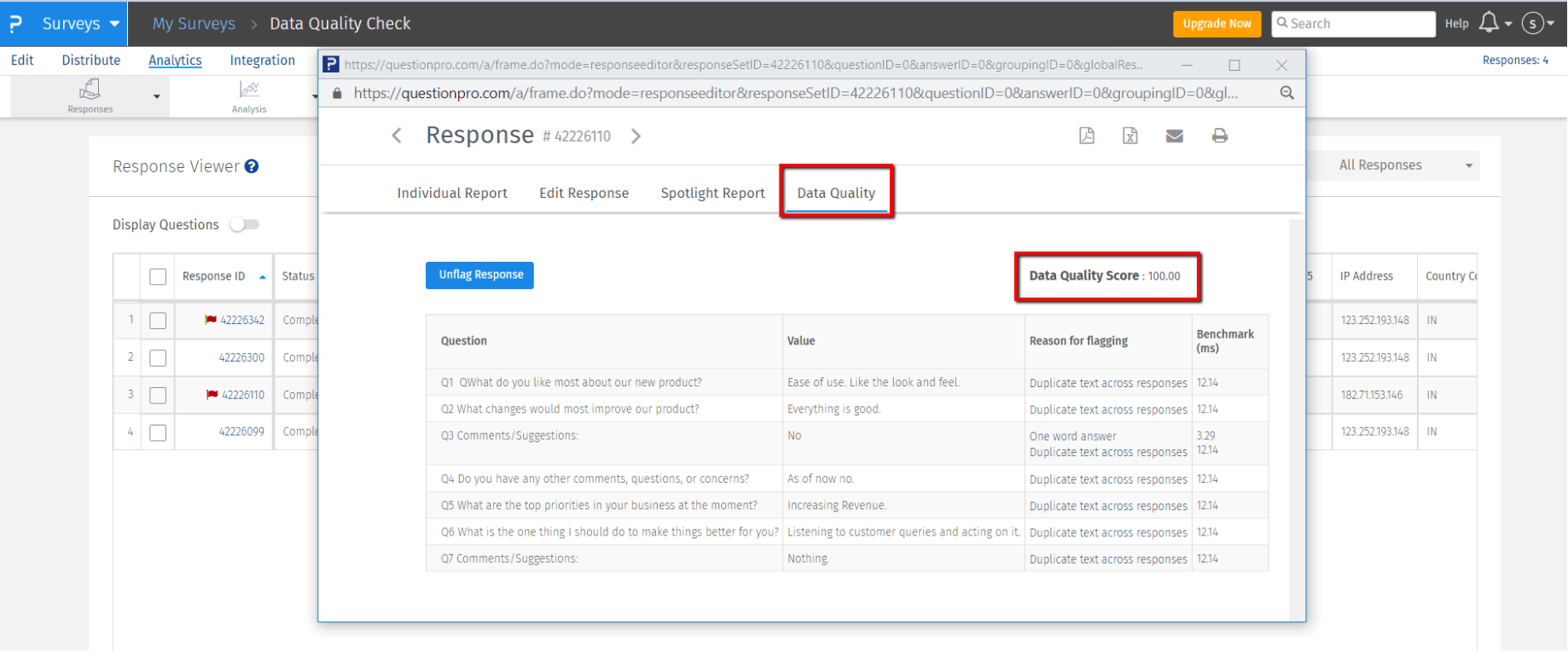Click the Responses toolbar icon
Image resolution: width=1568 pixels, height=666 pixels.
pos(90,95)
